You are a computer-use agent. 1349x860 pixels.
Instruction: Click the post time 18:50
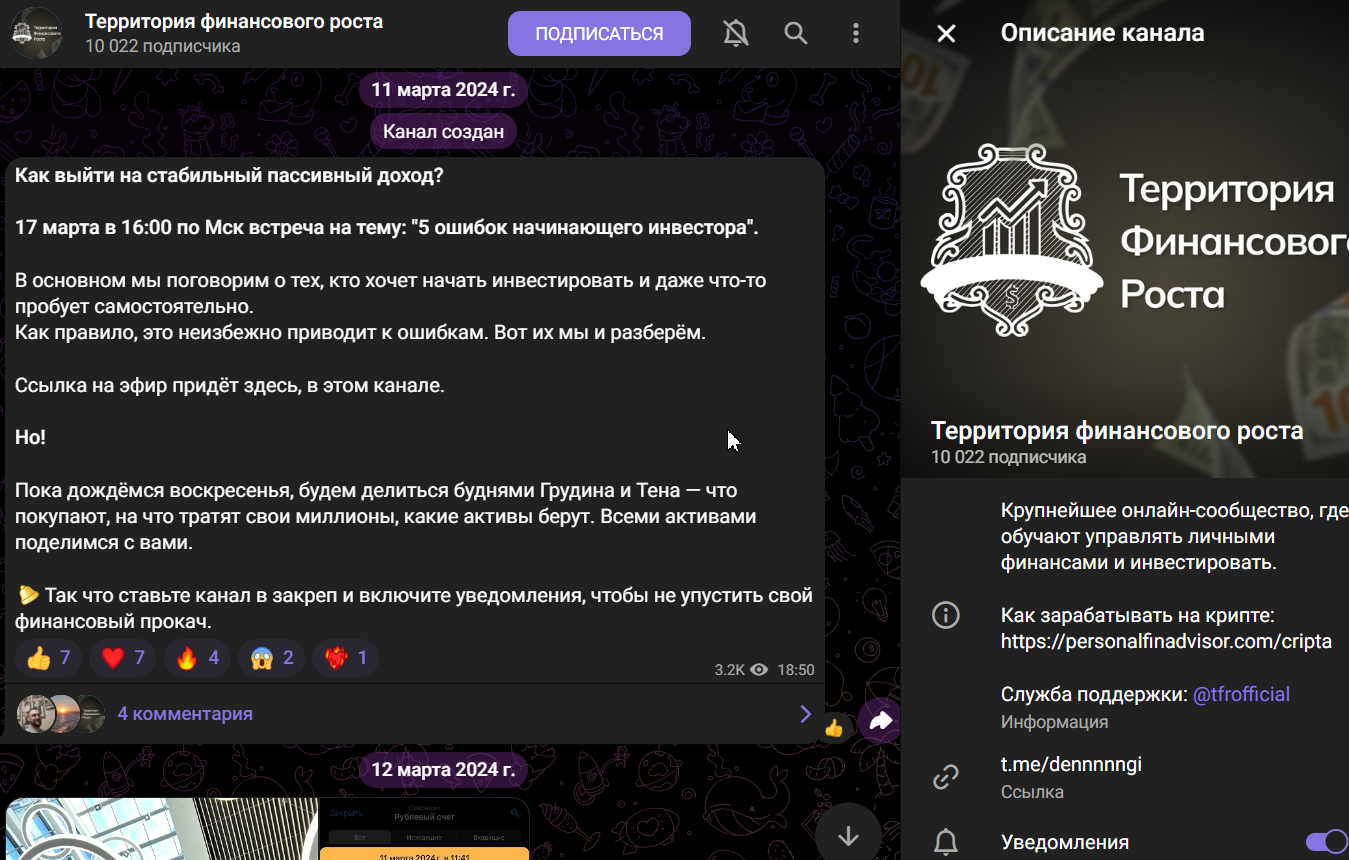796,669
